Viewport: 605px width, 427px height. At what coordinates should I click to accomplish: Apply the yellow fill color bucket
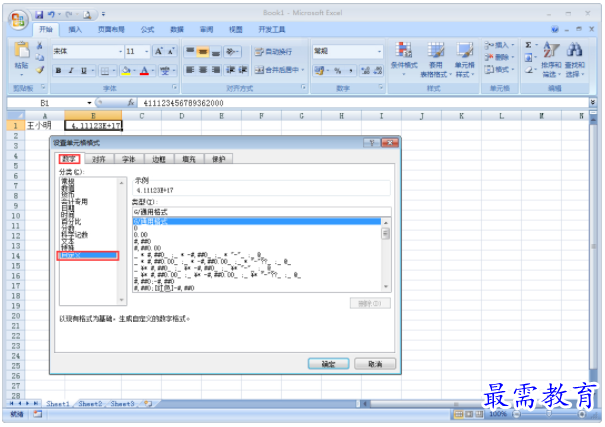[x=126, y=71]
